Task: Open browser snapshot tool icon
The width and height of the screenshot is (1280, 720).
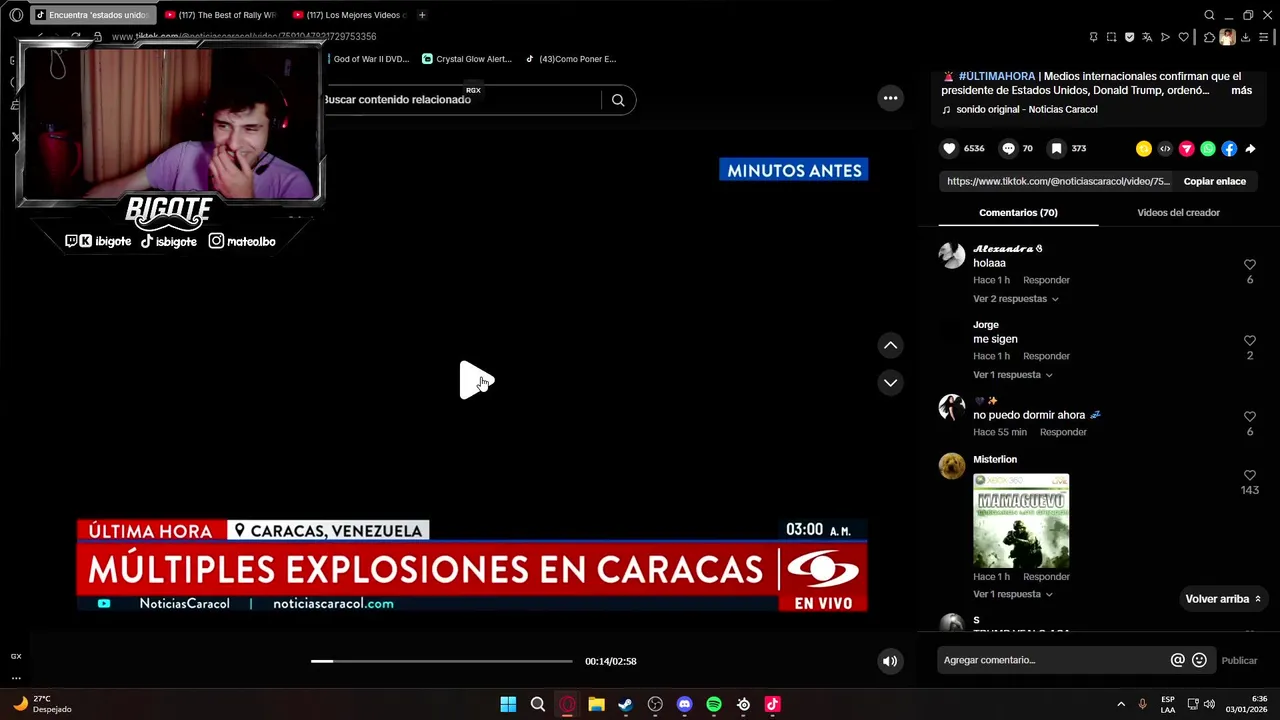Action: tap(1111, 37)
